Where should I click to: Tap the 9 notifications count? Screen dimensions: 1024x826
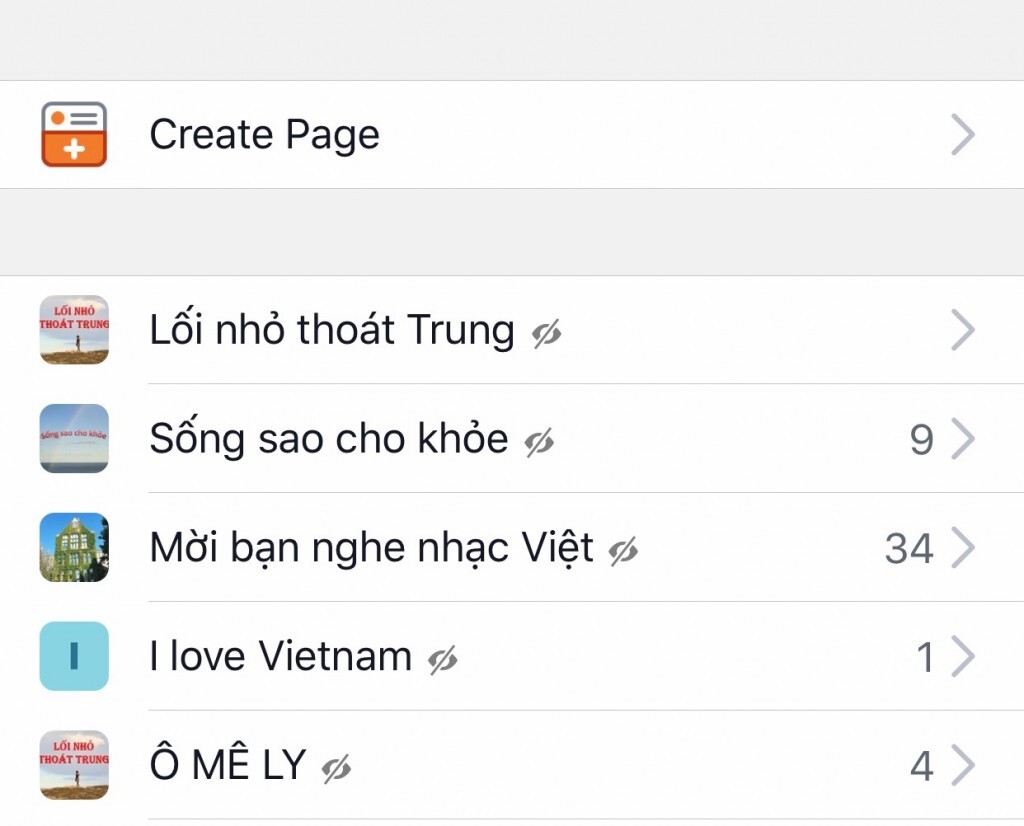click(x=921, y=440)
